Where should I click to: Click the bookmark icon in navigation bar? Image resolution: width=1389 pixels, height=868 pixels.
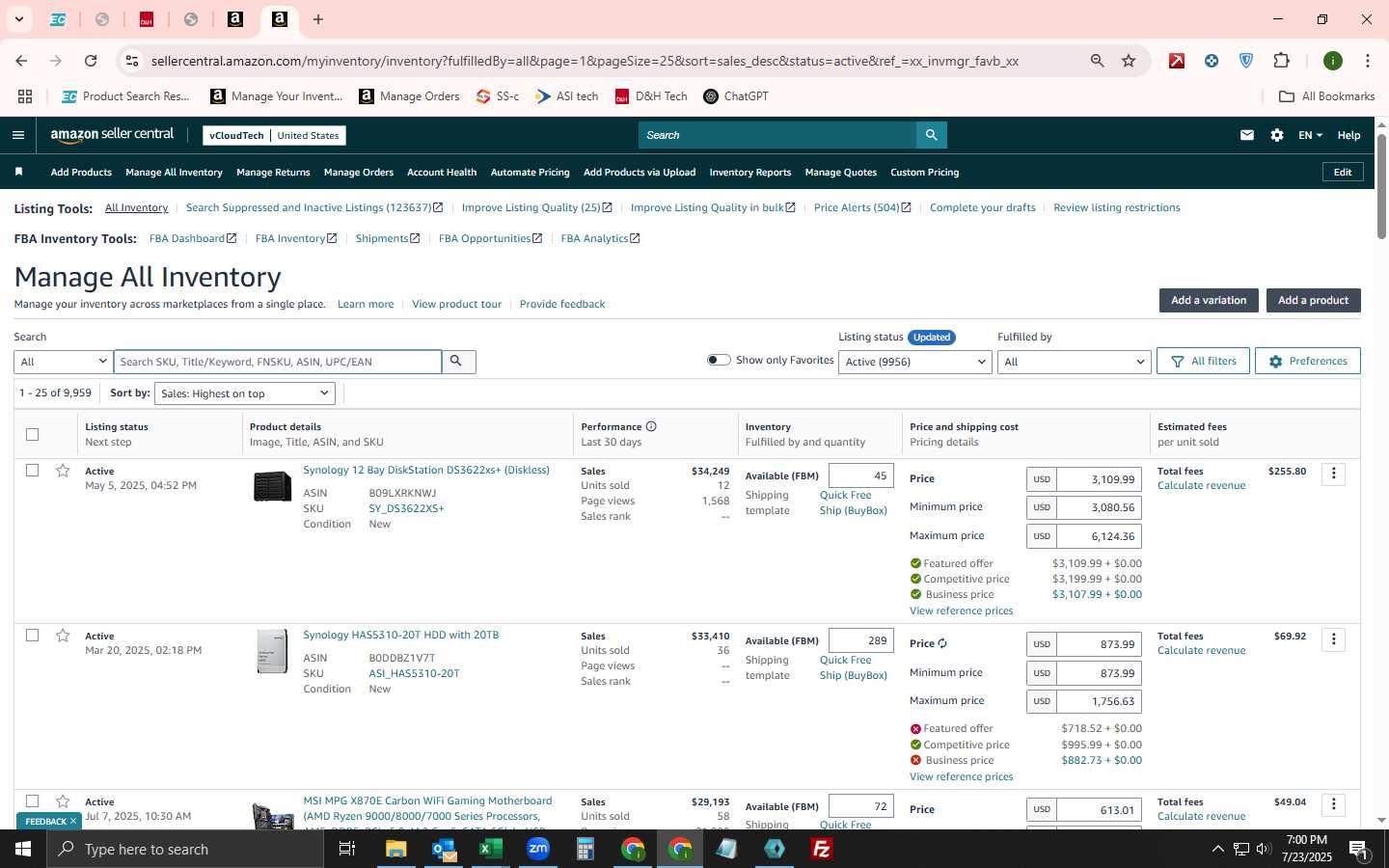[x=18, y=172]
